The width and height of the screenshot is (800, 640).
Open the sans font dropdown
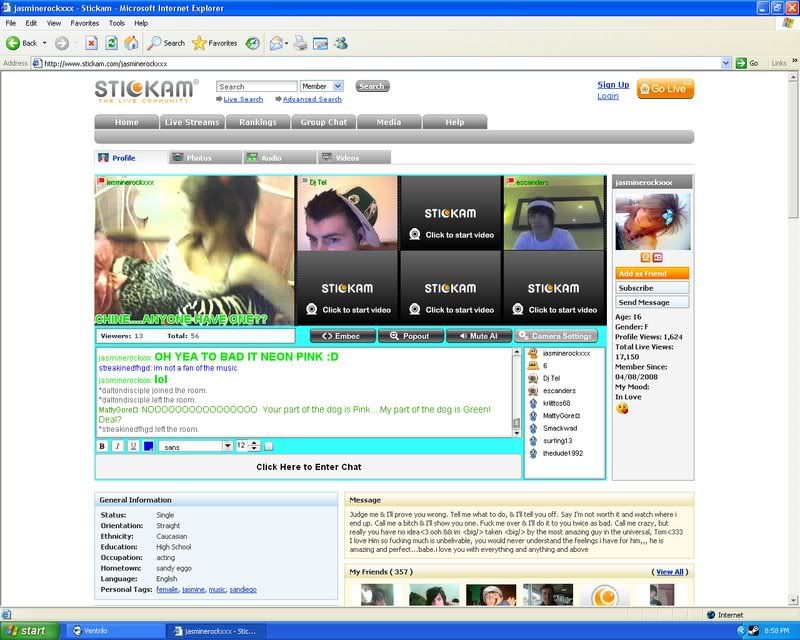coord(195,446)
